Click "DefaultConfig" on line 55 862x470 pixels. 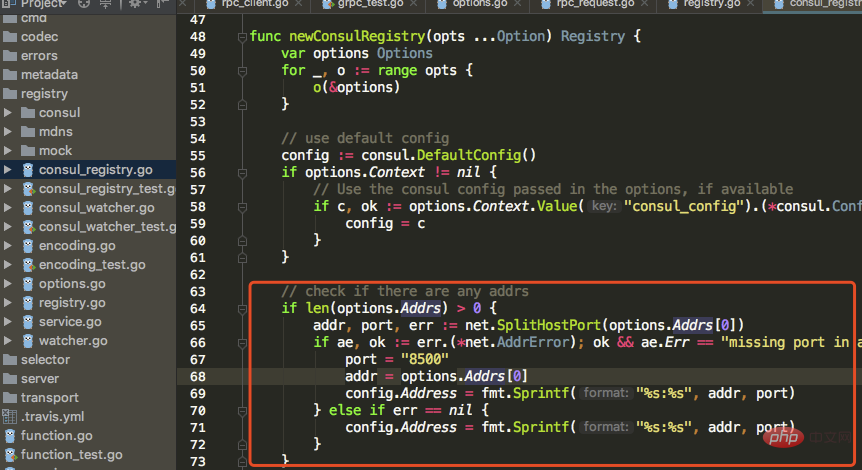(x=469, y=155)
